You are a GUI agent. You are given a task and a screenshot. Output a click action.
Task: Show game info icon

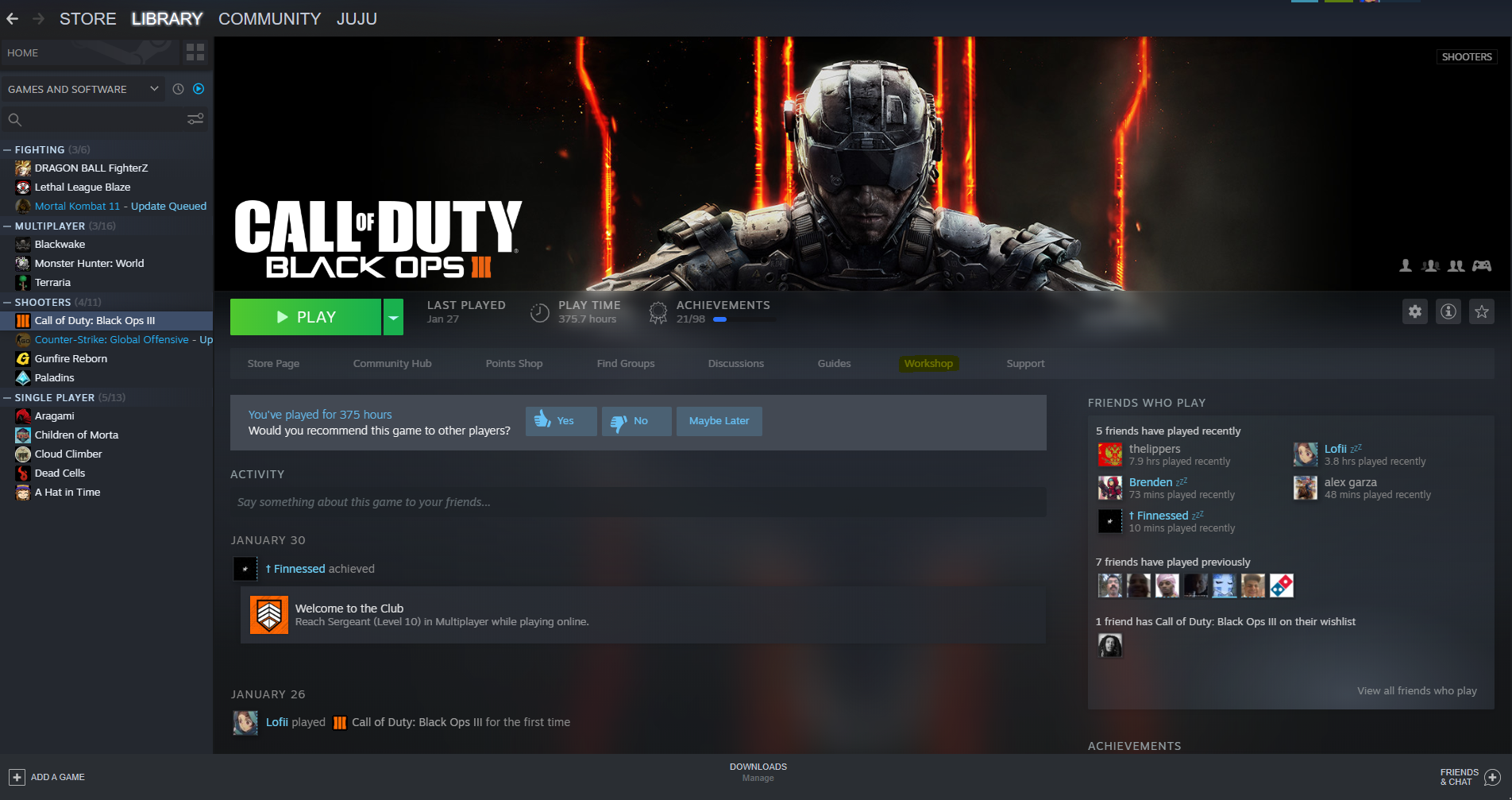pyautogui.click(x=1448, y=311)
